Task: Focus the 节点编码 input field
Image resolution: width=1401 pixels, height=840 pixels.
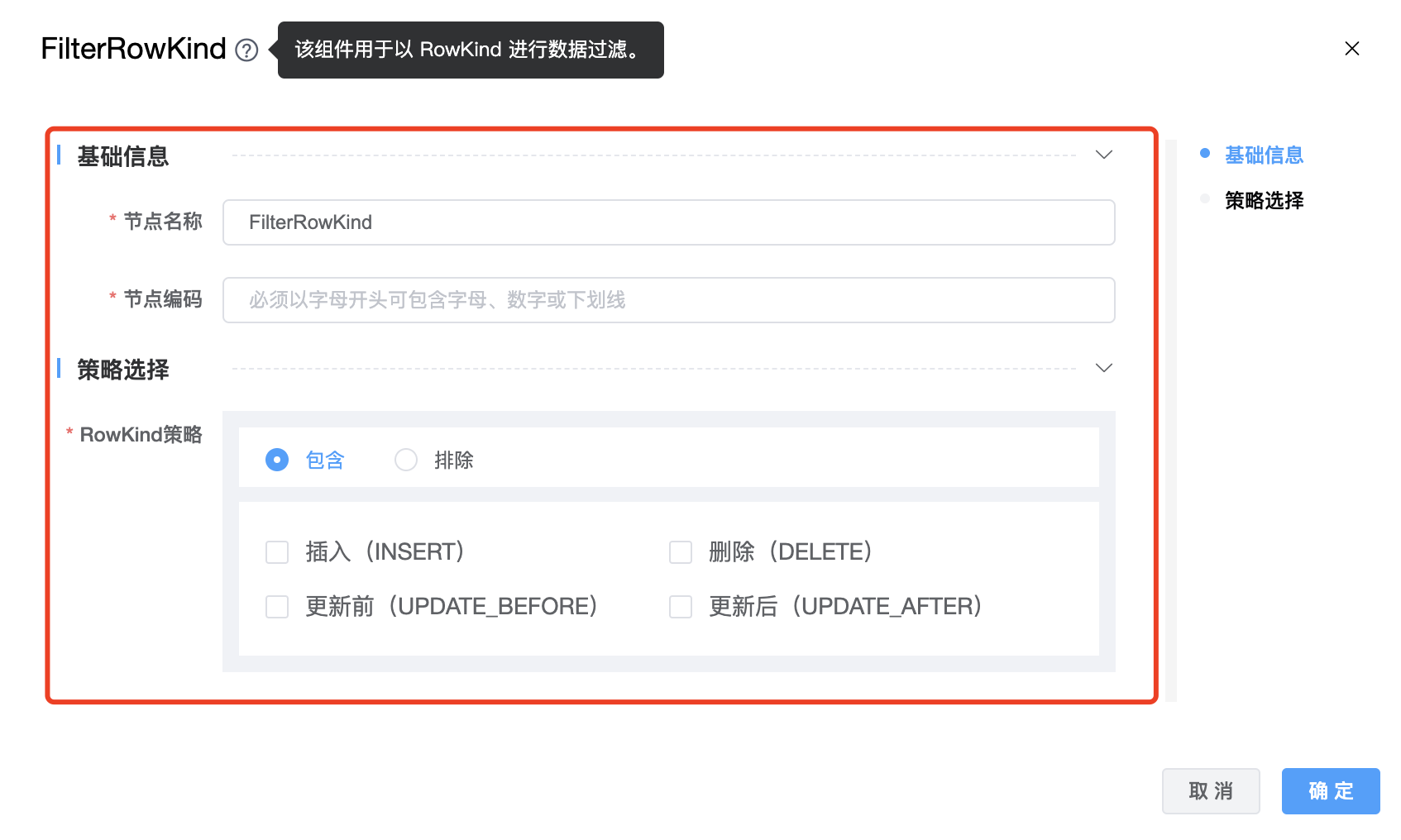Action: pyautogui.click(x=669, y=300)
